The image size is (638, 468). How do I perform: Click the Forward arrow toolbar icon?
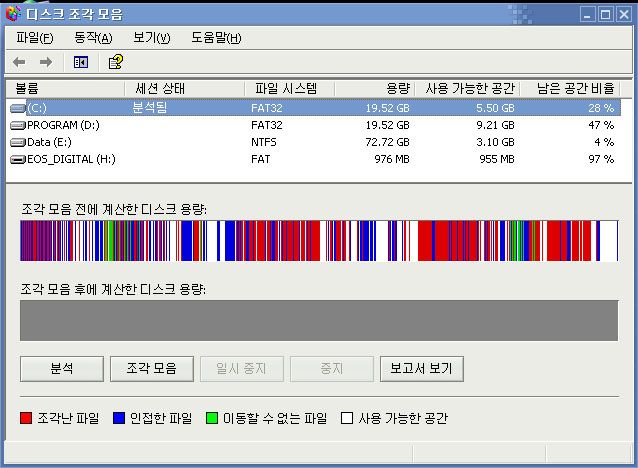tap(46, 62)
